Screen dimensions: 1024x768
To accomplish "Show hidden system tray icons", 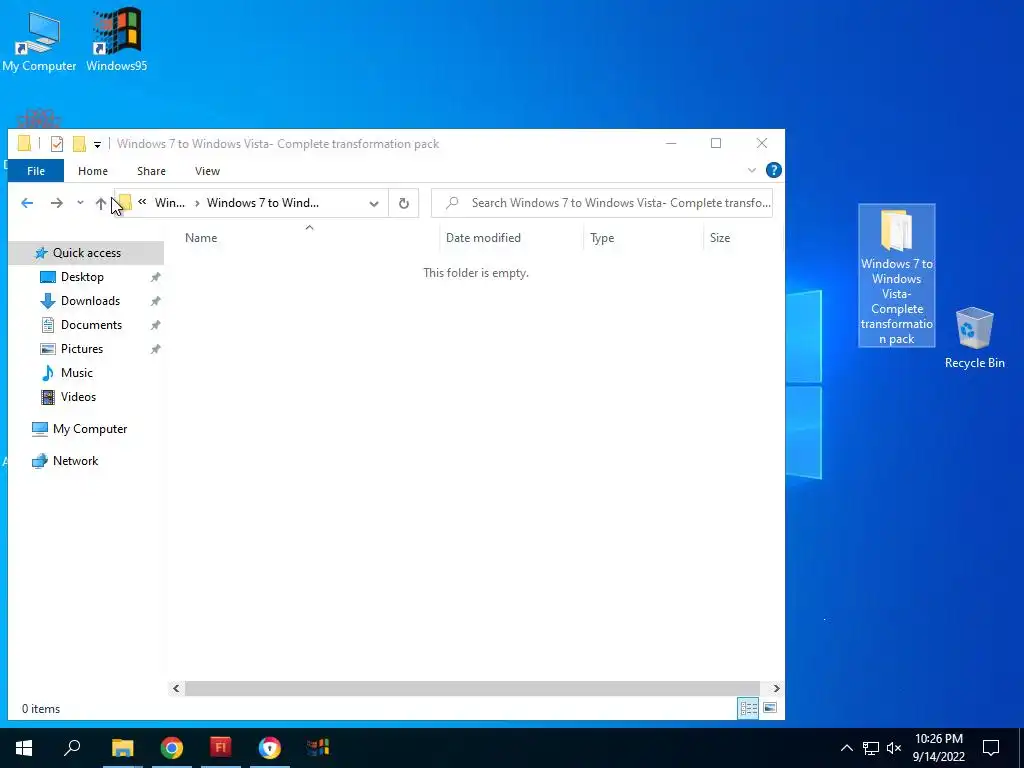I will [846, 748].
